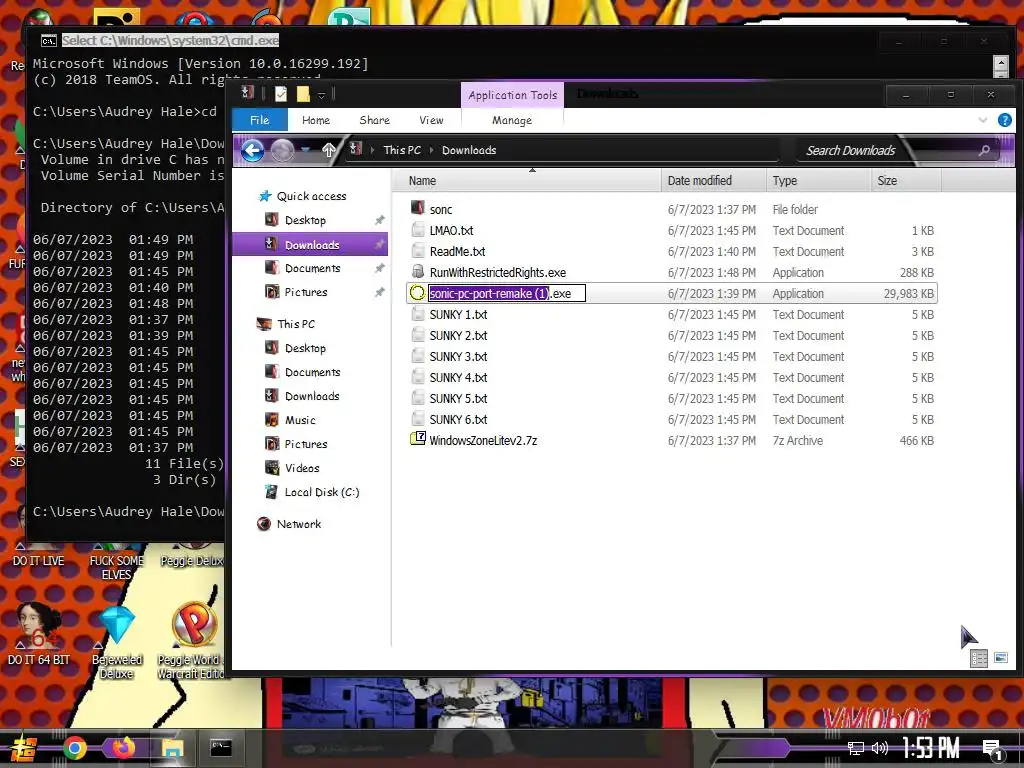
Task: Switch to the View ribbon tab
Action: click(x=431, y=120)
